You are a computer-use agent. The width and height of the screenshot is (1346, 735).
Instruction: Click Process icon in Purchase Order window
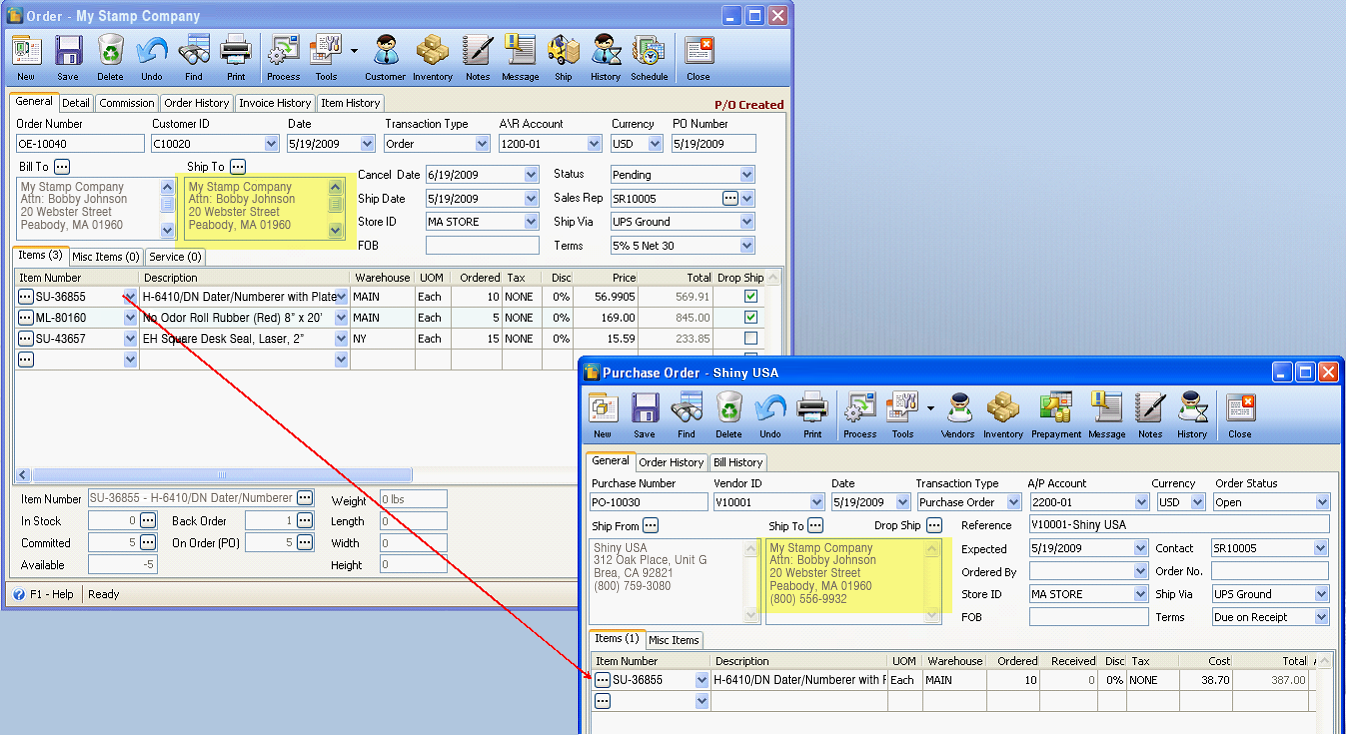coord(860,408)
